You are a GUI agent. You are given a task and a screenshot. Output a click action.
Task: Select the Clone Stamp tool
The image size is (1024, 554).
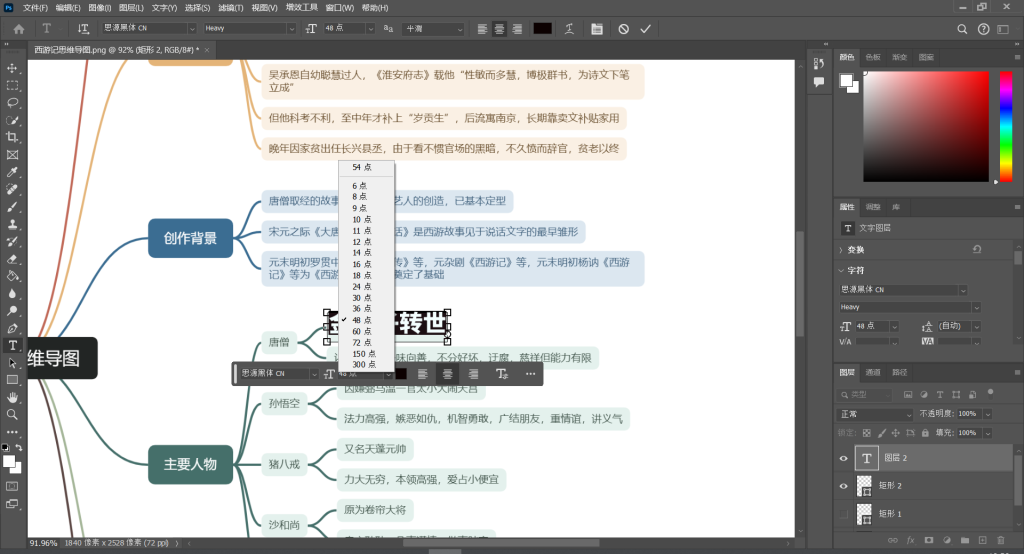[12, 224]
